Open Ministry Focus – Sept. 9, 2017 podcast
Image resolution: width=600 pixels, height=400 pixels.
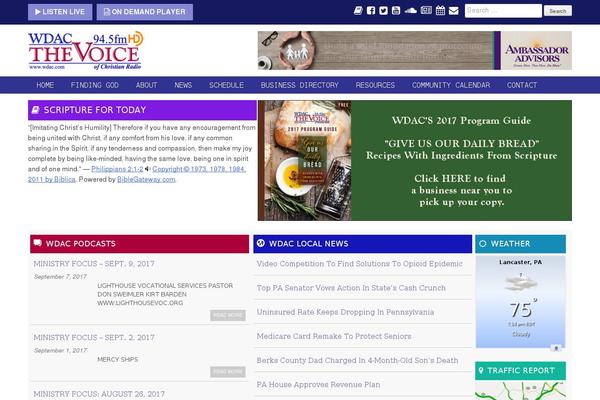tap(94, 264)
